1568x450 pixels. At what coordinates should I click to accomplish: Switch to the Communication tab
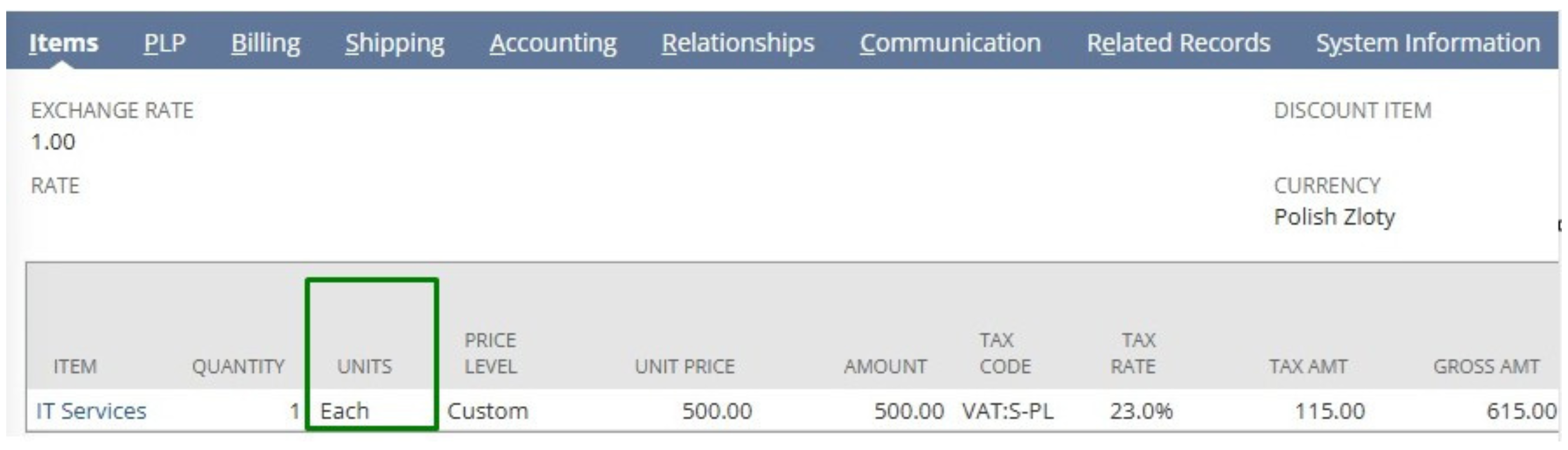[950, 43]
